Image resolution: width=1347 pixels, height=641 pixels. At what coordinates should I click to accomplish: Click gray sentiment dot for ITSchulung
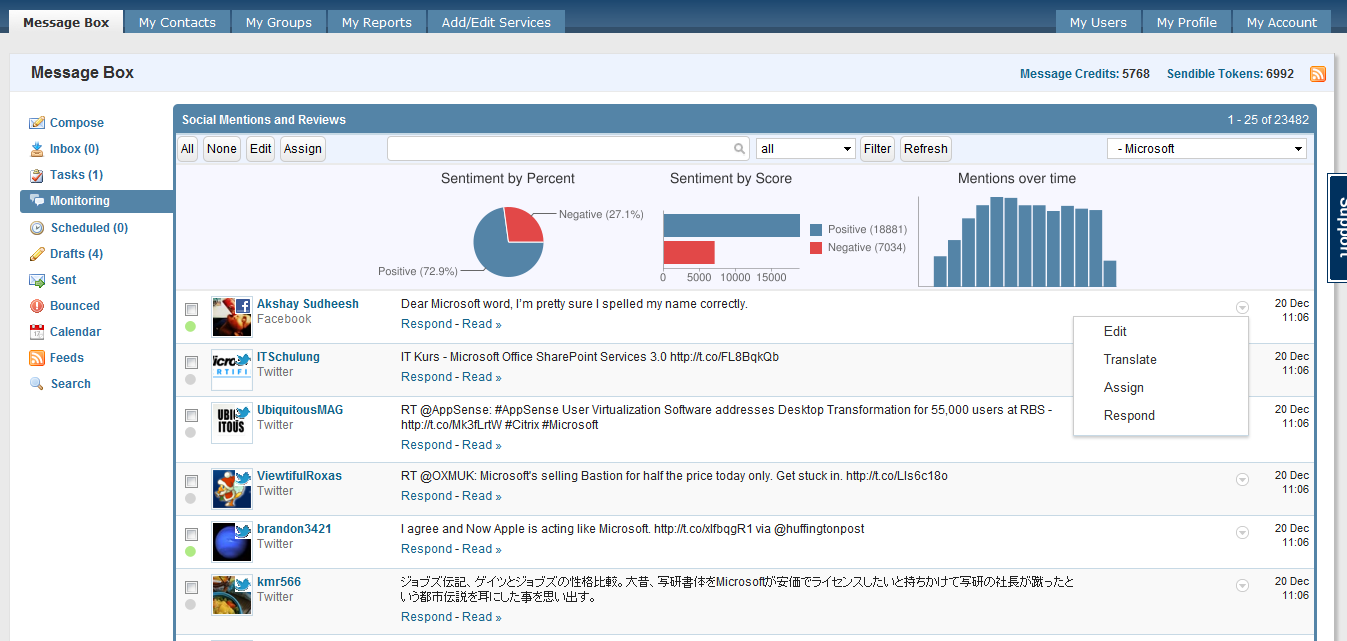[x=190, y=379]
